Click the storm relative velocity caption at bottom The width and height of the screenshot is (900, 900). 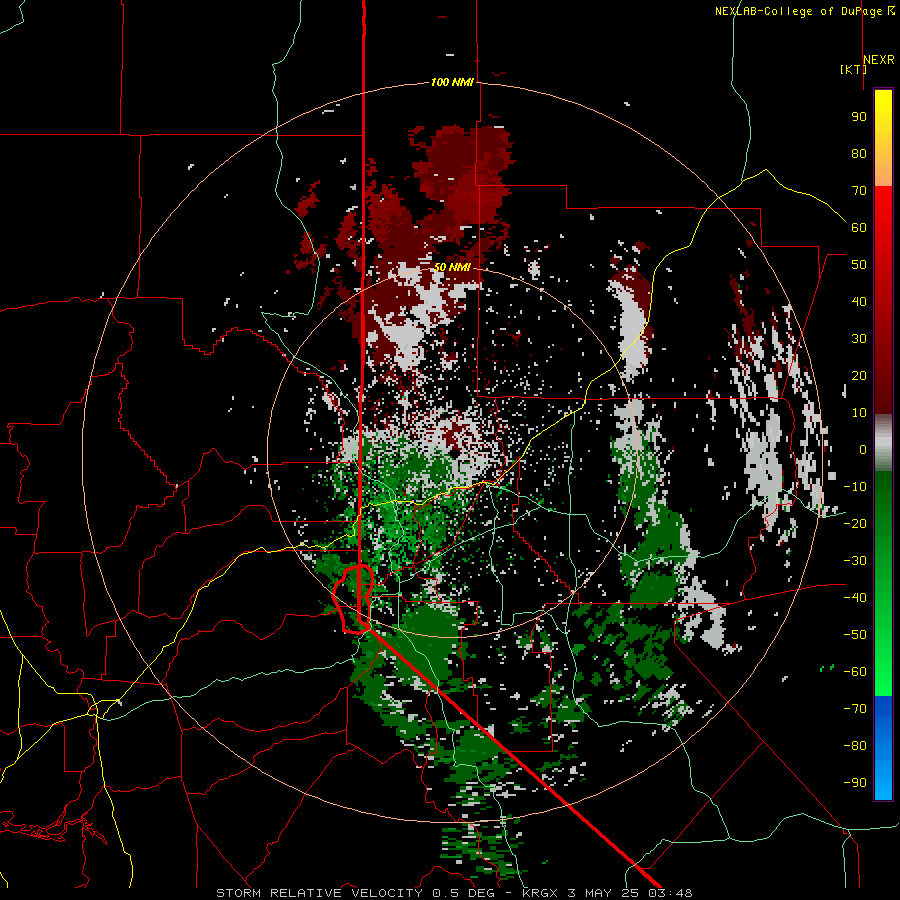click(x=454, y=893)
